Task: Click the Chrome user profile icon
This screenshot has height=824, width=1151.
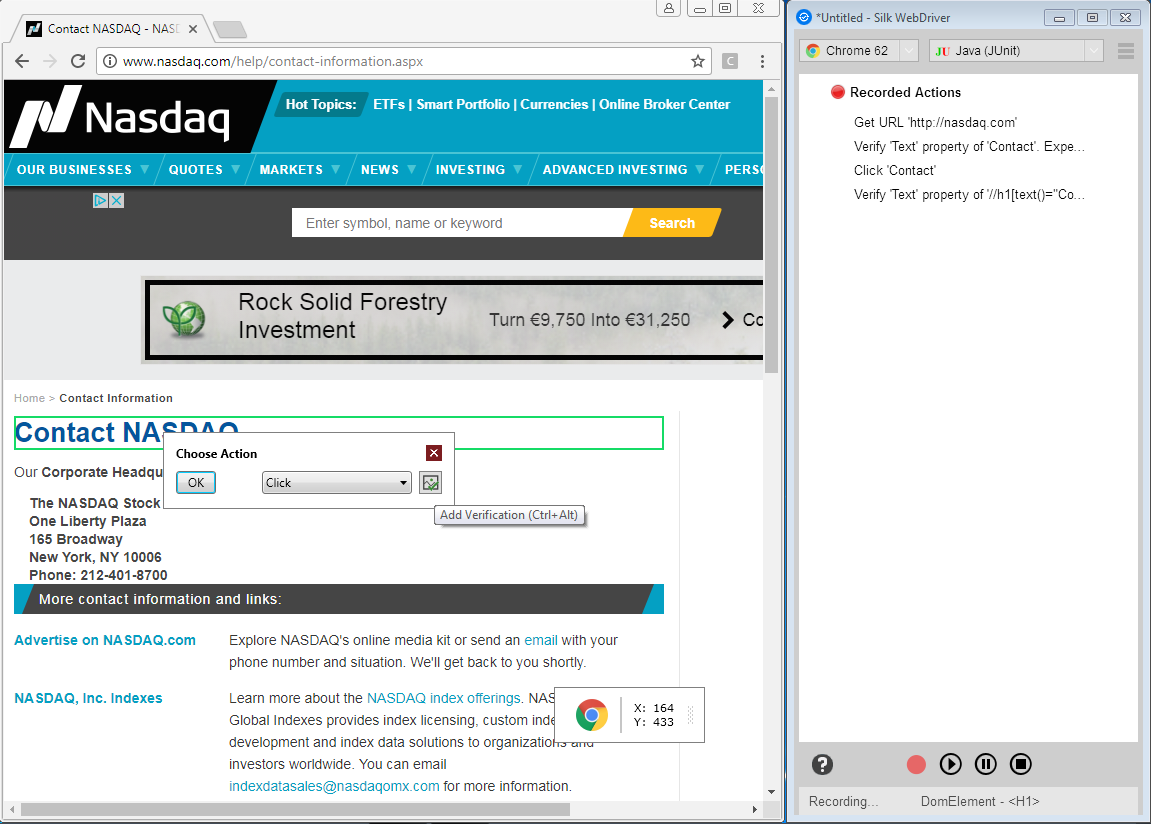Action: pos(669,8)
